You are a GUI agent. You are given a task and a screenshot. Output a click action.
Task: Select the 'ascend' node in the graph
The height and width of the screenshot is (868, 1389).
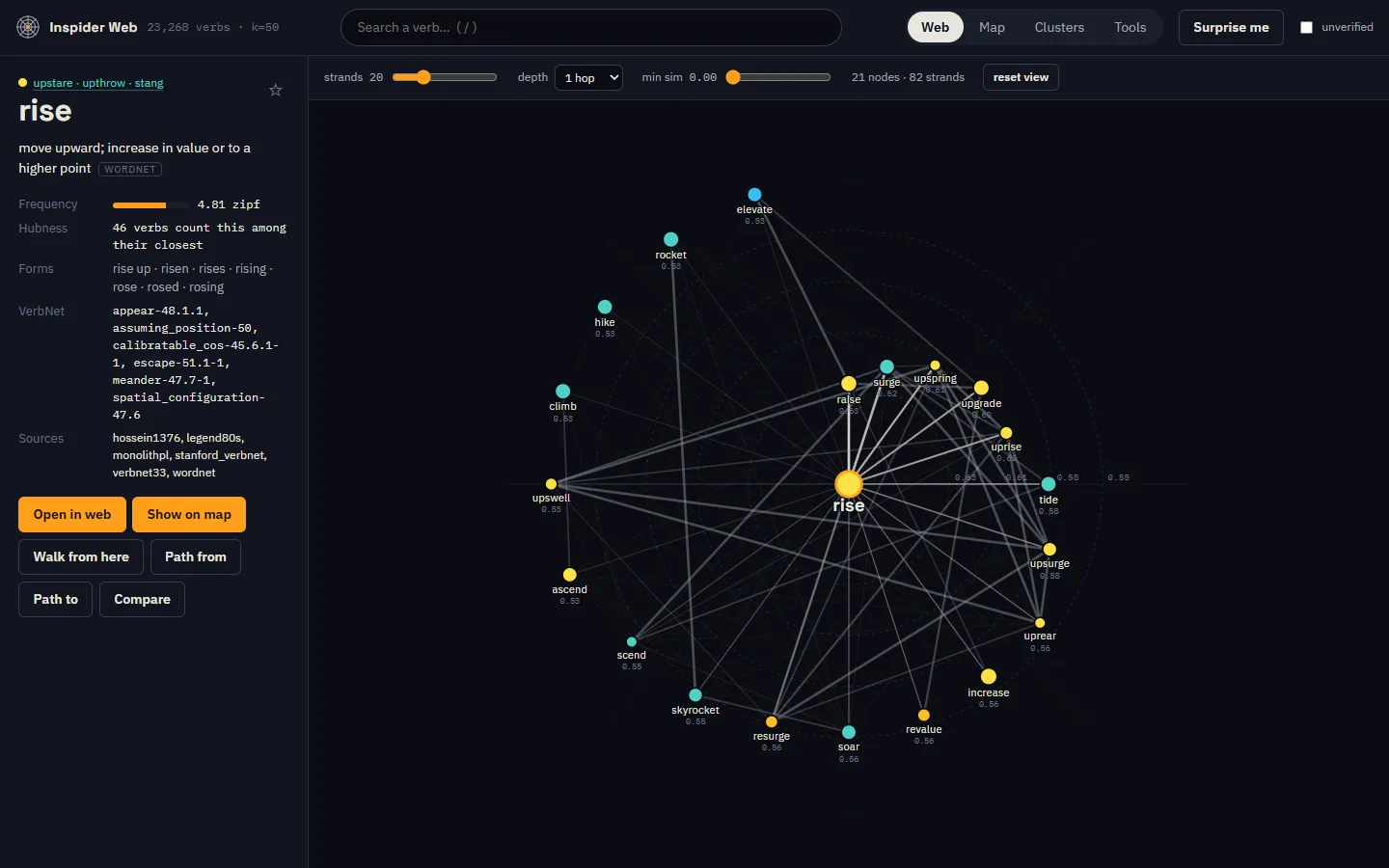click(569, 575)
